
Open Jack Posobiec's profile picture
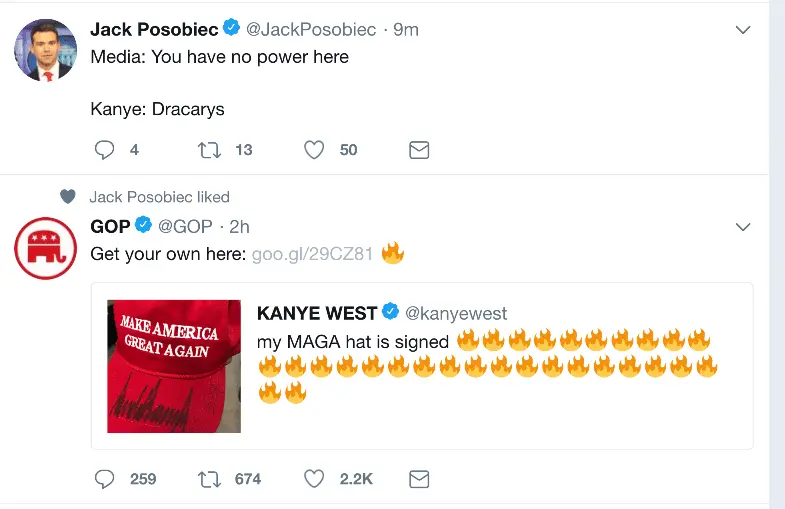[45, 50]
